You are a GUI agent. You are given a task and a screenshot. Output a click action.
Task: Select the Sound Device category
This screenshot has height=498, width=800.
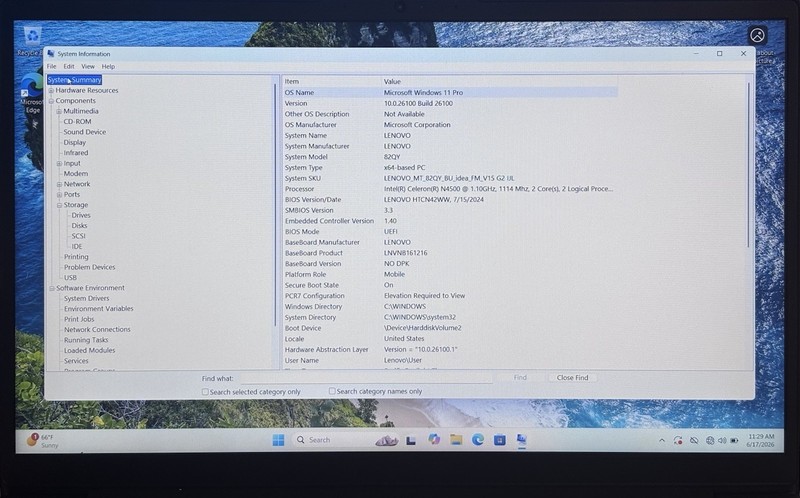pos(85,132)
